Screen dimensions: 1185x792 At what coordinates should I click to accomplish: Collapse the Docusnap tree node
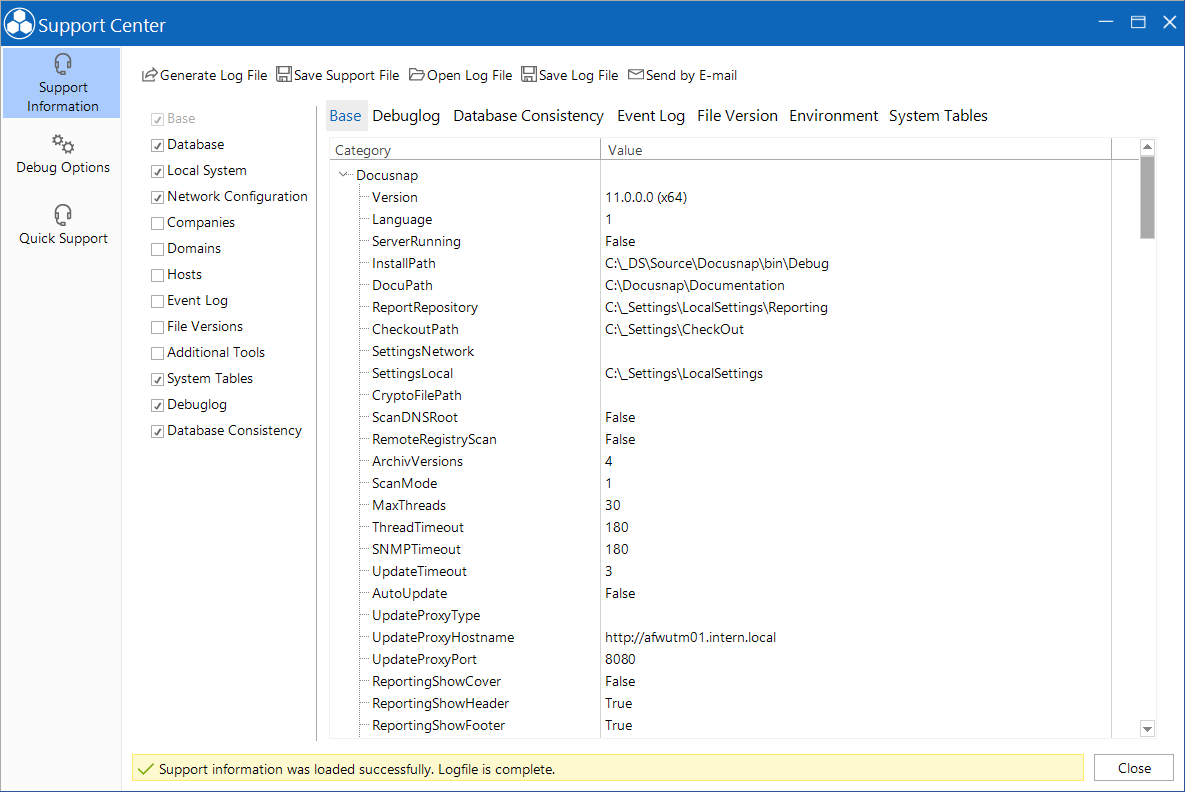[x=344, y=175]
